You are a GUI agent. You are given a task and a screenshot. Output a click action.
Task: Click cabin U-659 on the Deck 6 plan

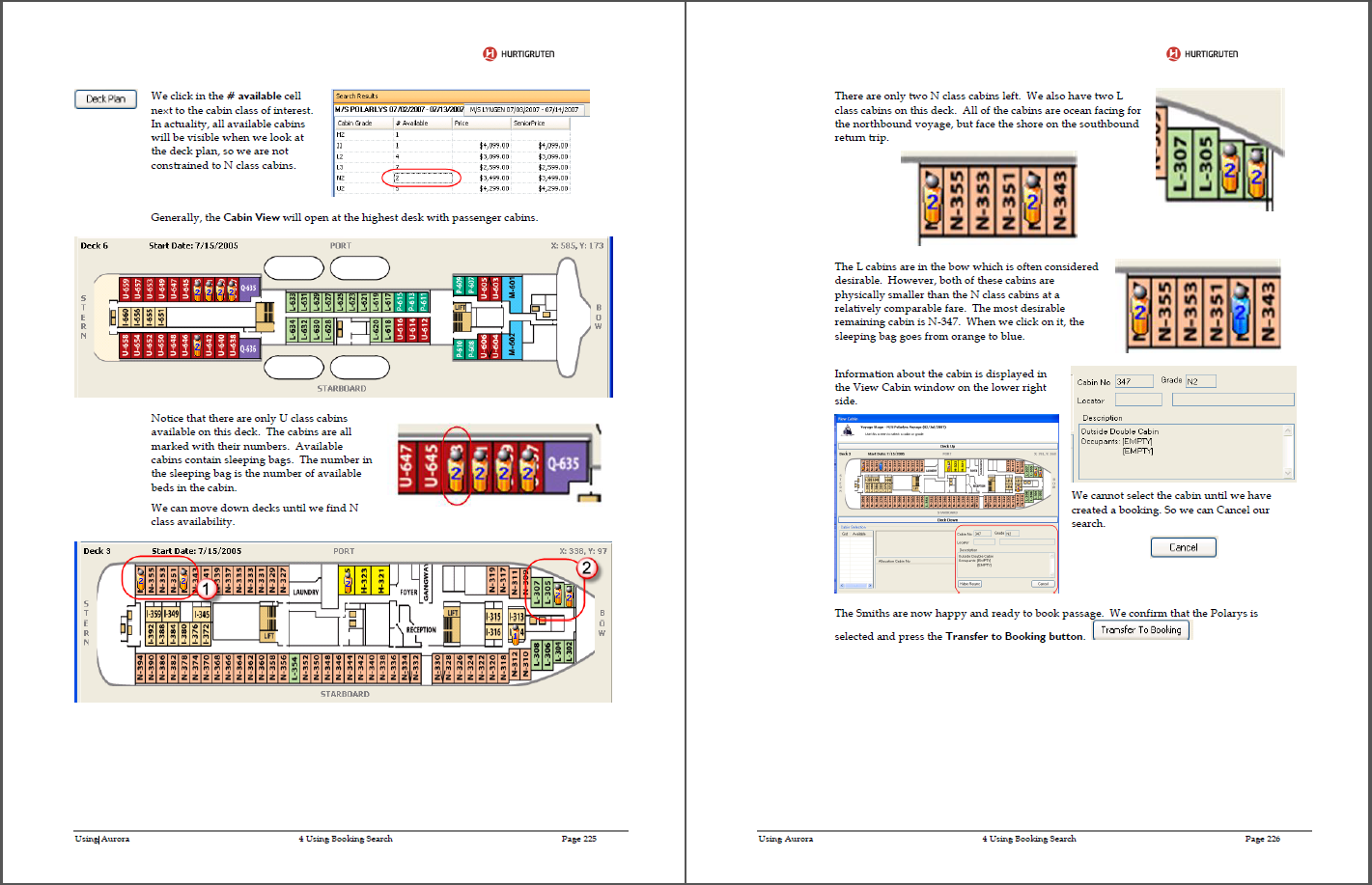(x=126, y=288)
